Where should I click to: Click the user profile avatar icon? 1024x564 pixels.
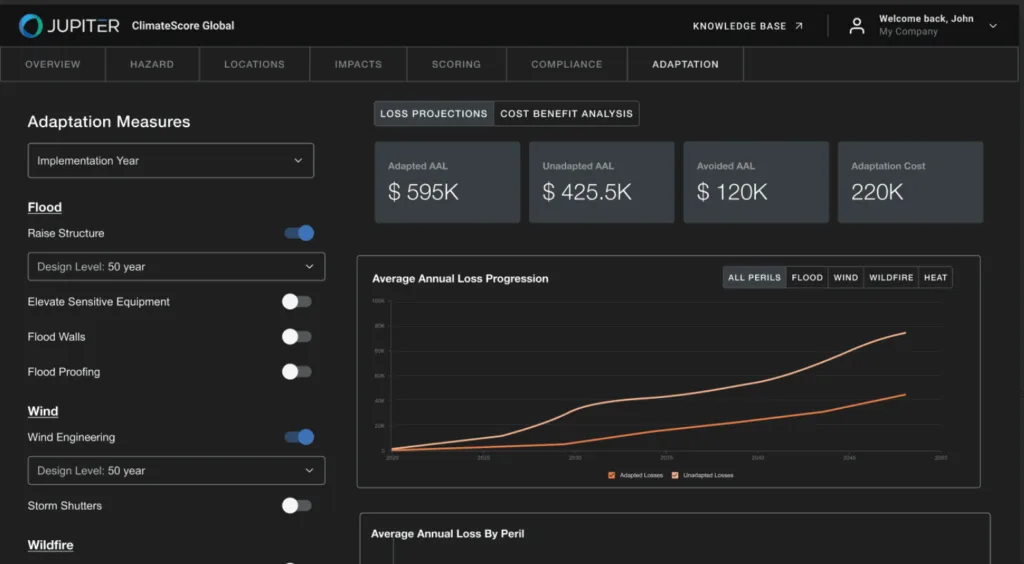857,26
